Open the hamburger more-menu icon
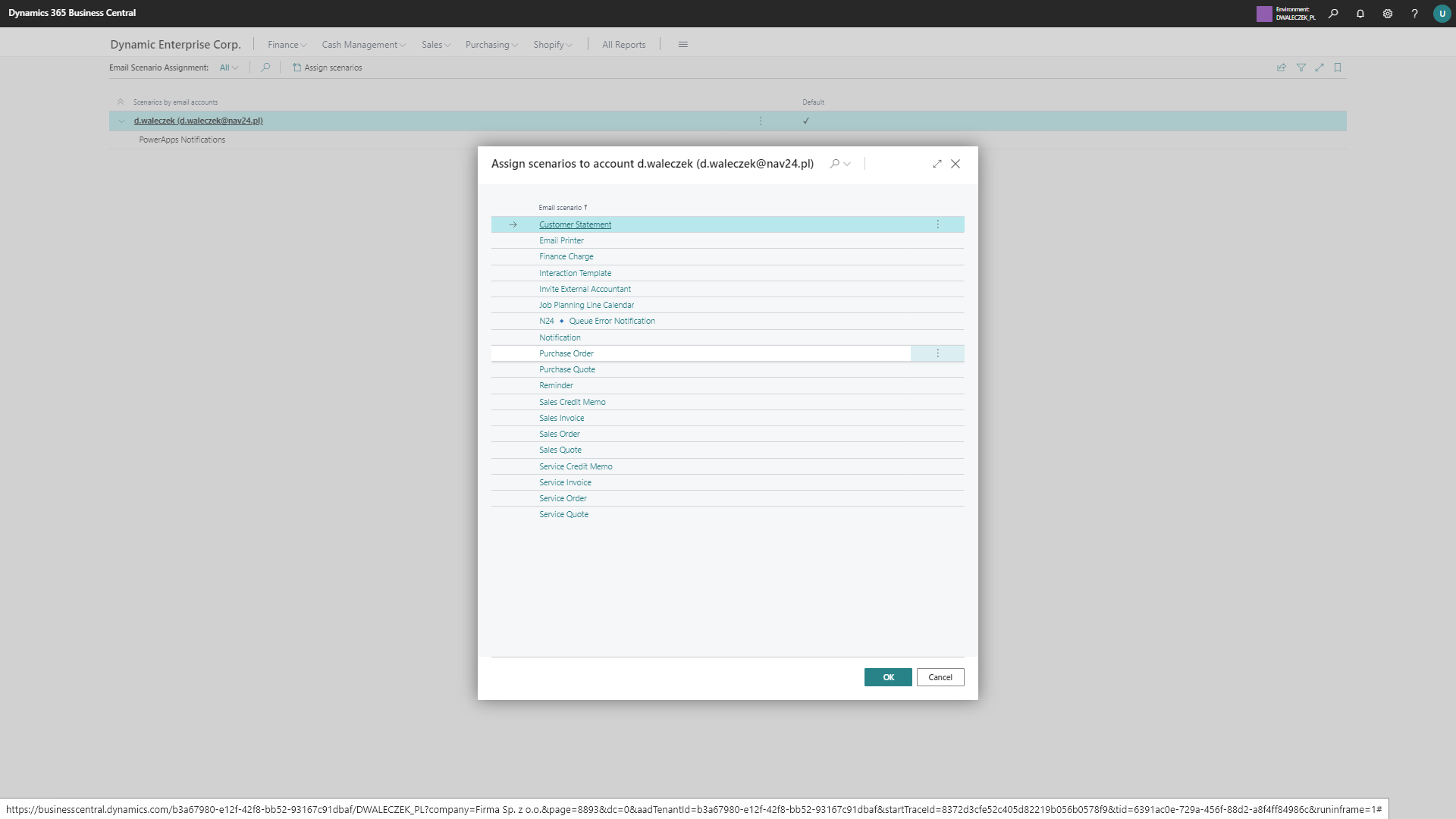 pos(682,45)
